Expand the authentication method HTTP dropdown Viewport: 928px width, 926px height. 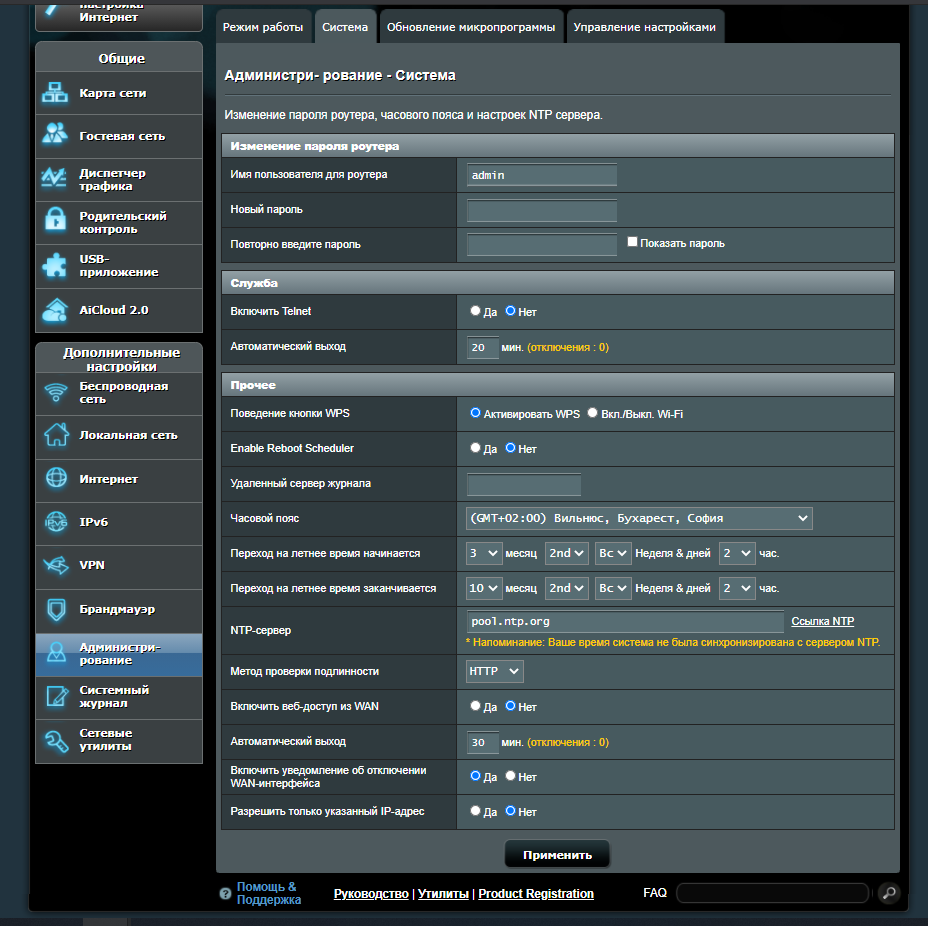click(x=495, y=671)
